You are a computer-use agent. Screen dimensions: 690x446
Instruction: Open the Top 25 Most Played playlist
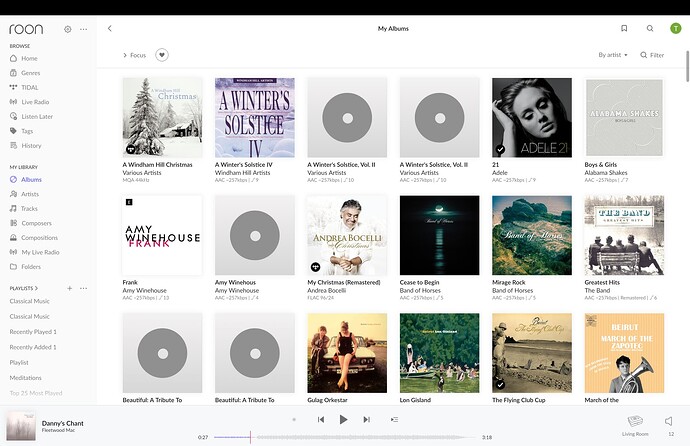36,393
